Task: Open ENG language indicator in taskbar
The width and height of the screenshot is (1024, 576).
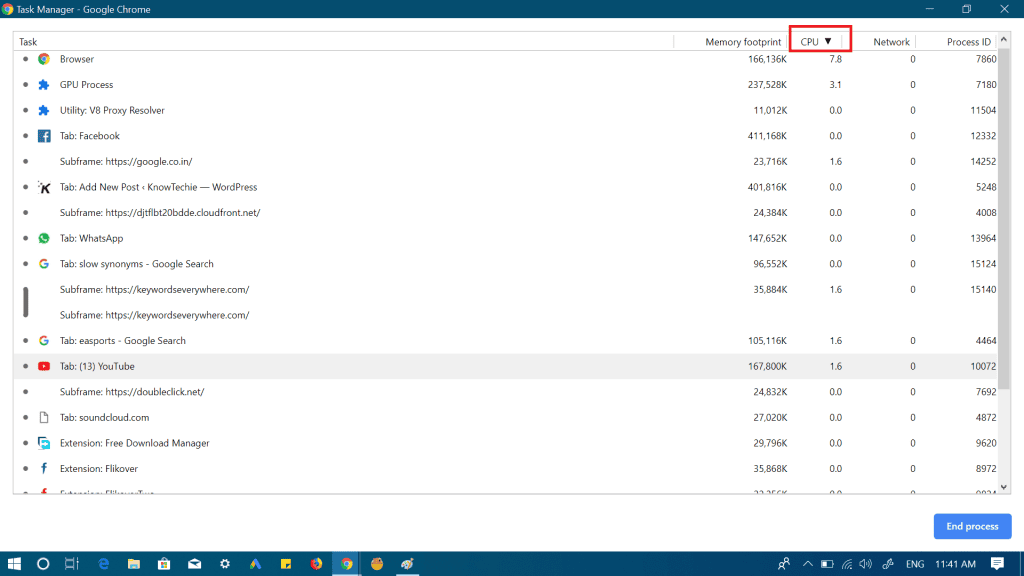Action: [915, 564]
